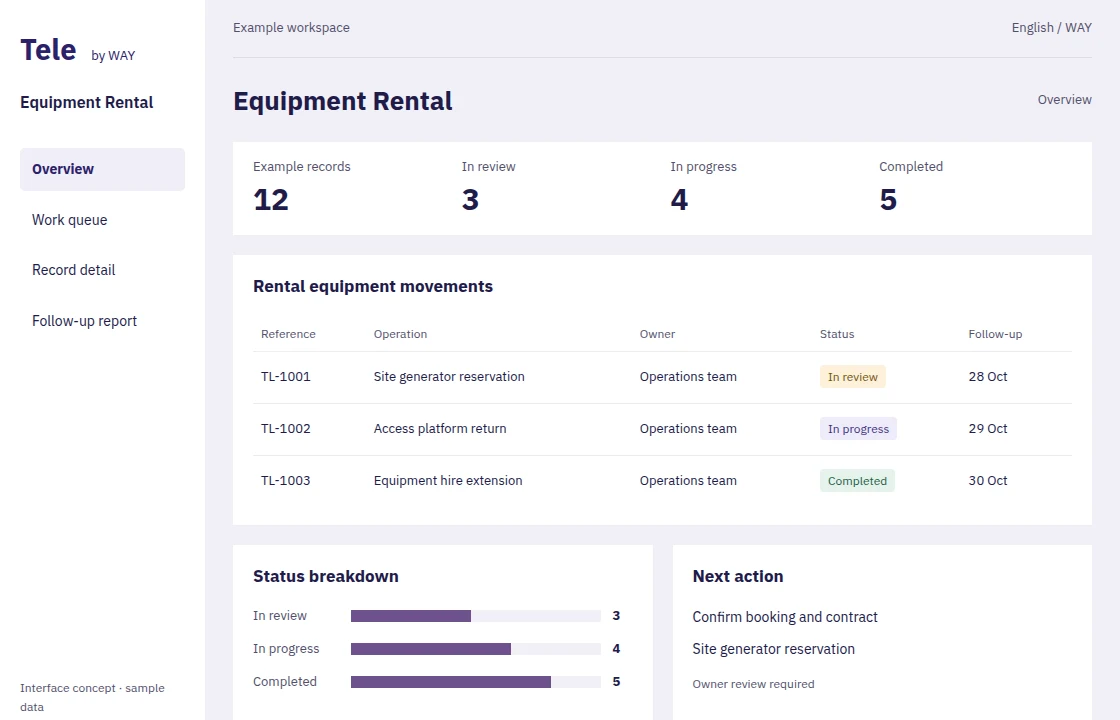Click value 4 beside In progress bar

pos(616,649)
